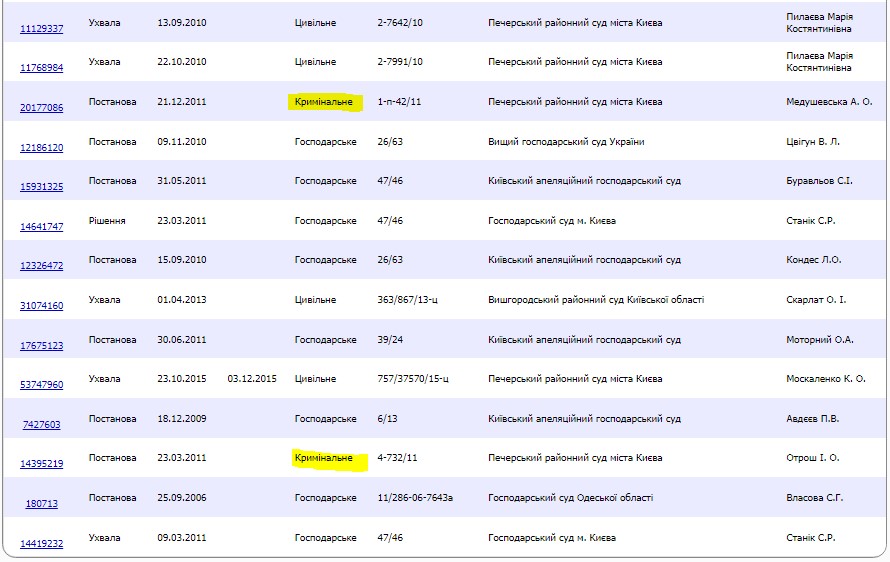
Task: Open decision link 11129337
Action: click(41, 29)
